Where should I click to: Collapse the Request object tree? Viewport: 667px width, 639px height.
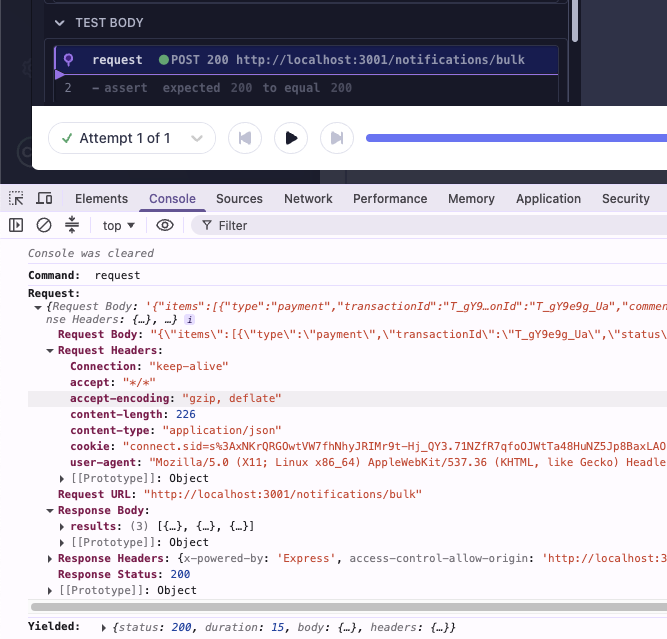[x=38, y=307]
